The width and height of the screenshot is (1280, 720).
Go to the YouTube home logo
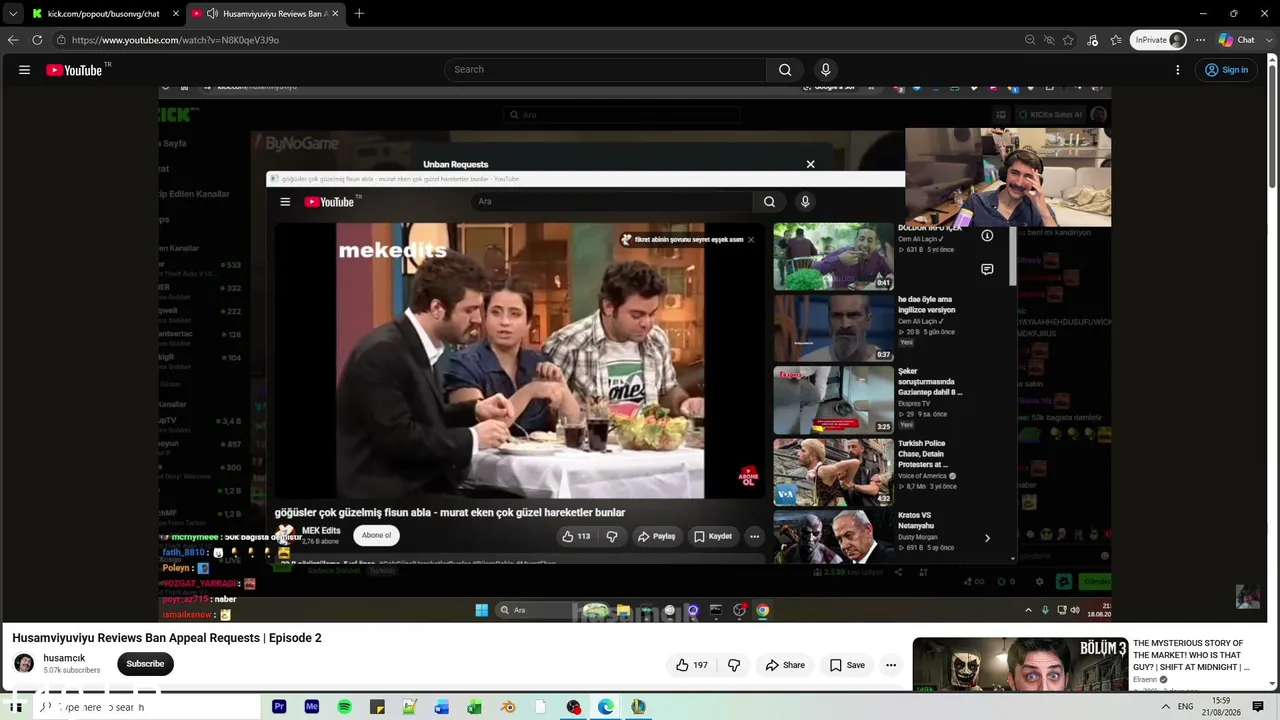click(74, 70)
